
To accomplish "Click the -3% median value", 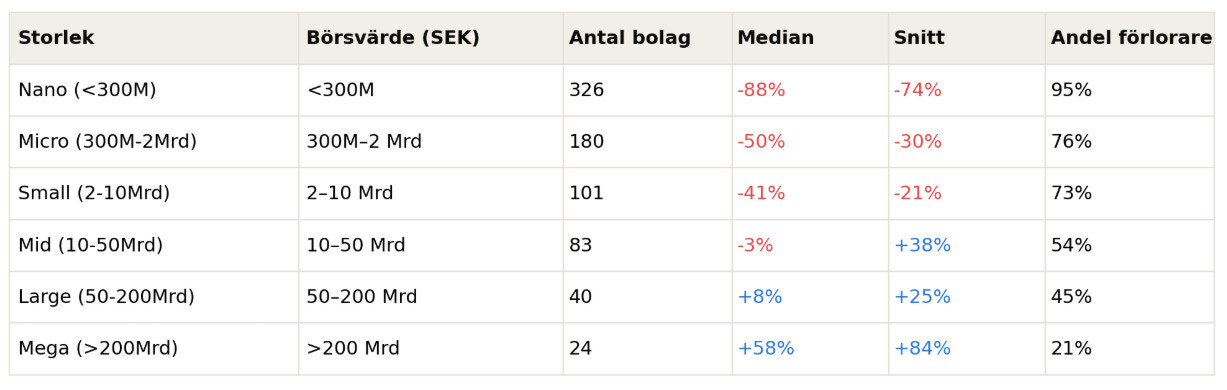I will click(755, 245).
